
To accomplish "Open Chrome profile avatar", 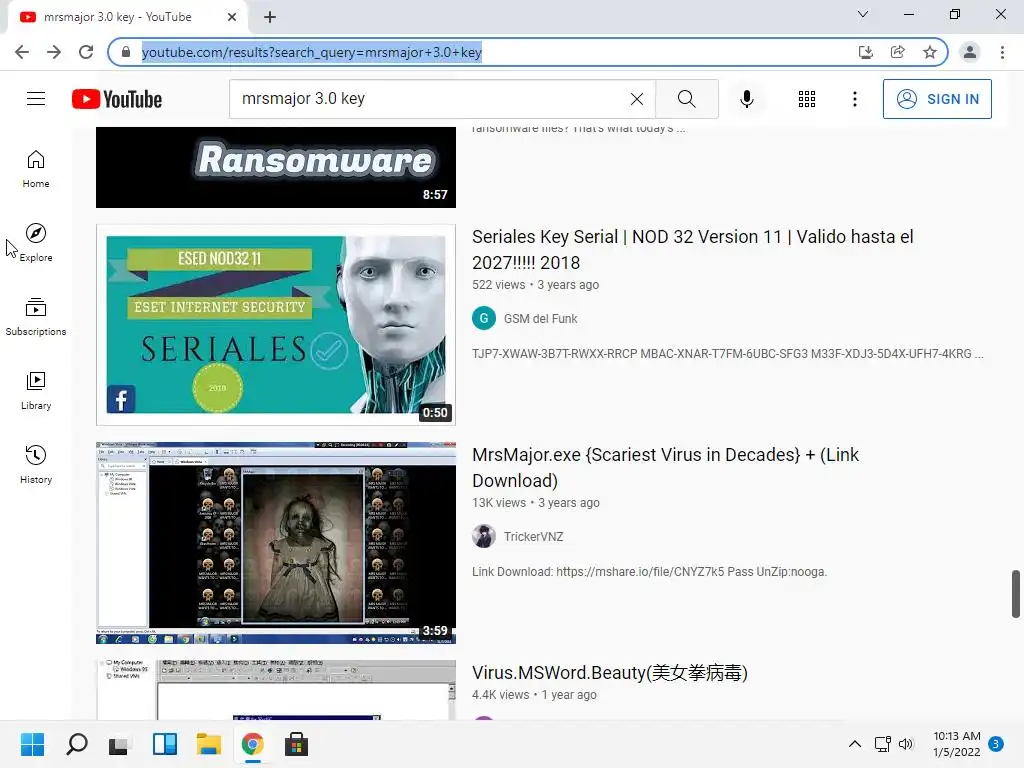I will 970,52.
